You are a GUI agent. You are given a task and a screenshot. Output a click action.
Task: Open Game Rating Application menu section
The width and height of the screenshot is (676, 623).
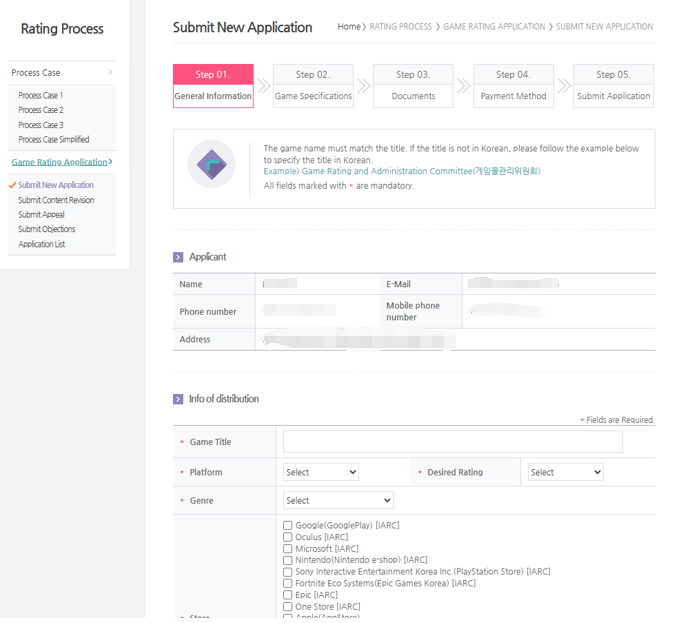click(60, 162)
